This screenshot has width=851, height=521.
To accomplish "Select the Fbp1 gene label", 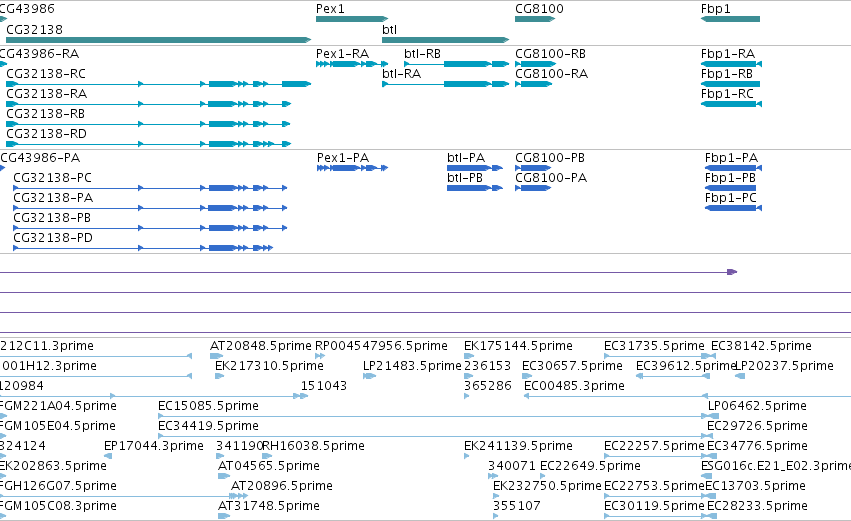I will (715, 9).
